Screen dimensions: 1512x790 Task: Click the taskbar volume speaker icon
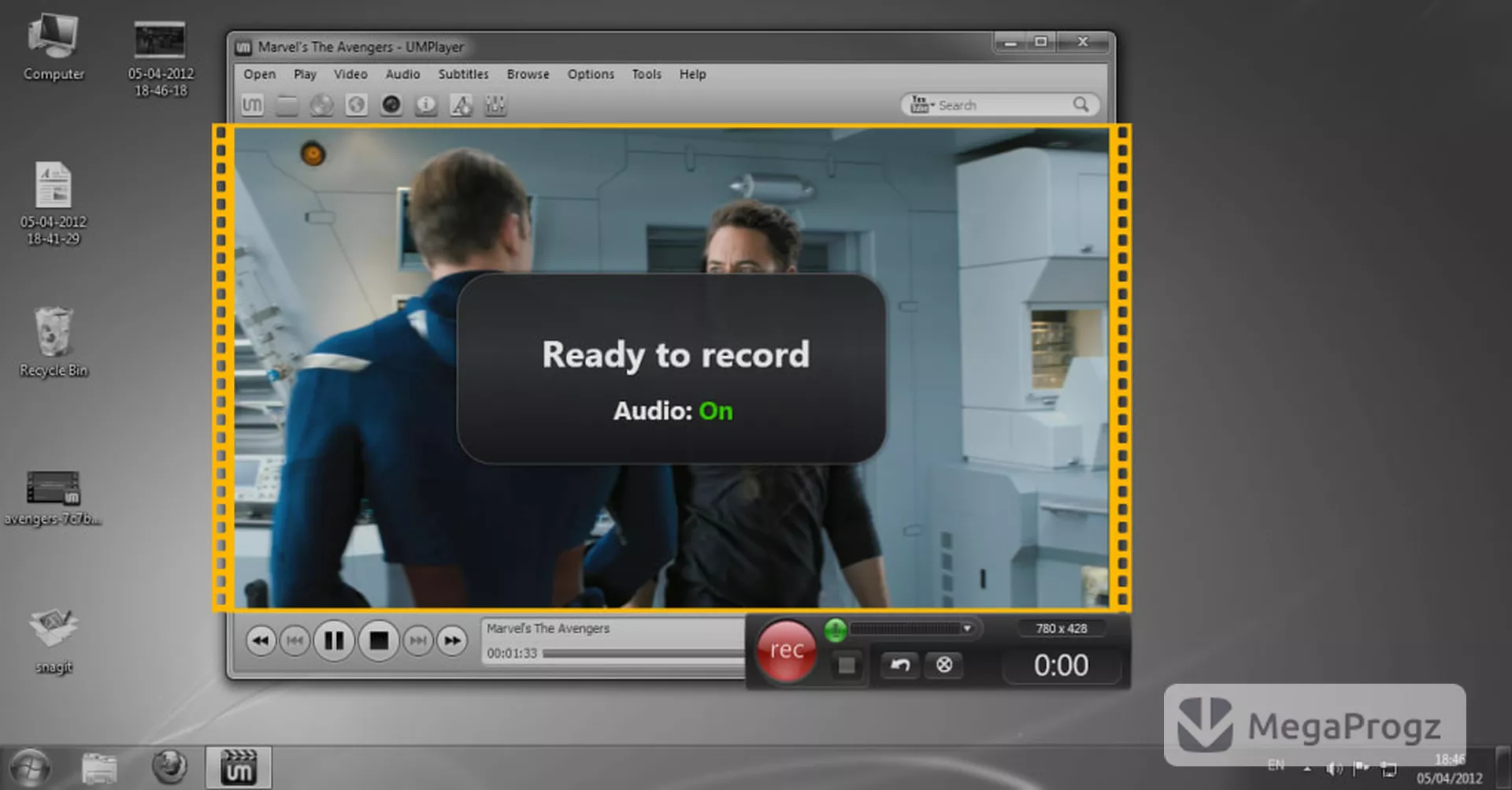[x=1333, y=768]
